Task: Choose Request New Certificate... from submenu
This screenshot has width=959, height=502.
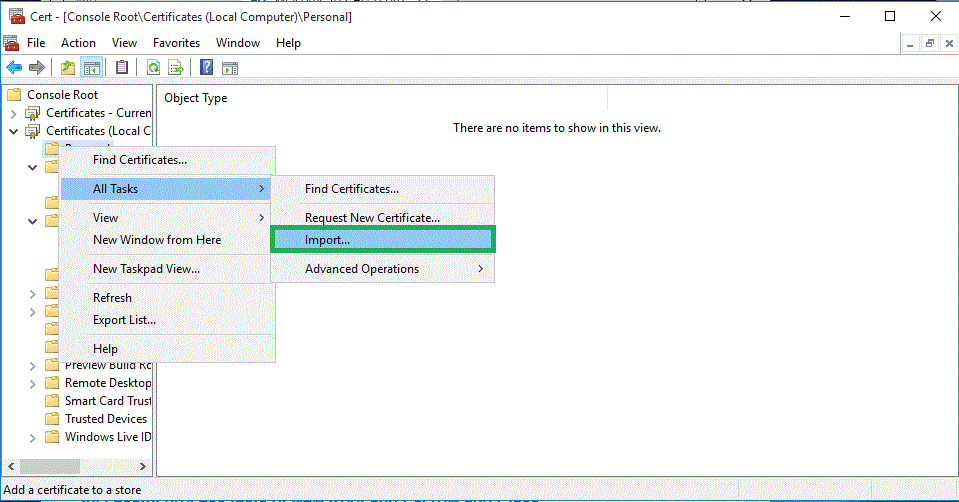Action: 372,217
